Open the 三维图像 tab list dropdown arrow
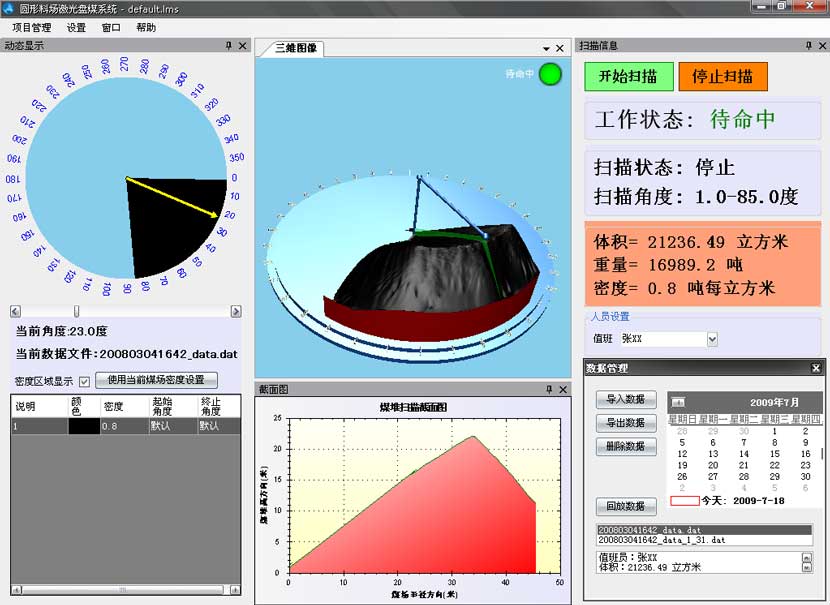830x605 pixels. point(546,48)
